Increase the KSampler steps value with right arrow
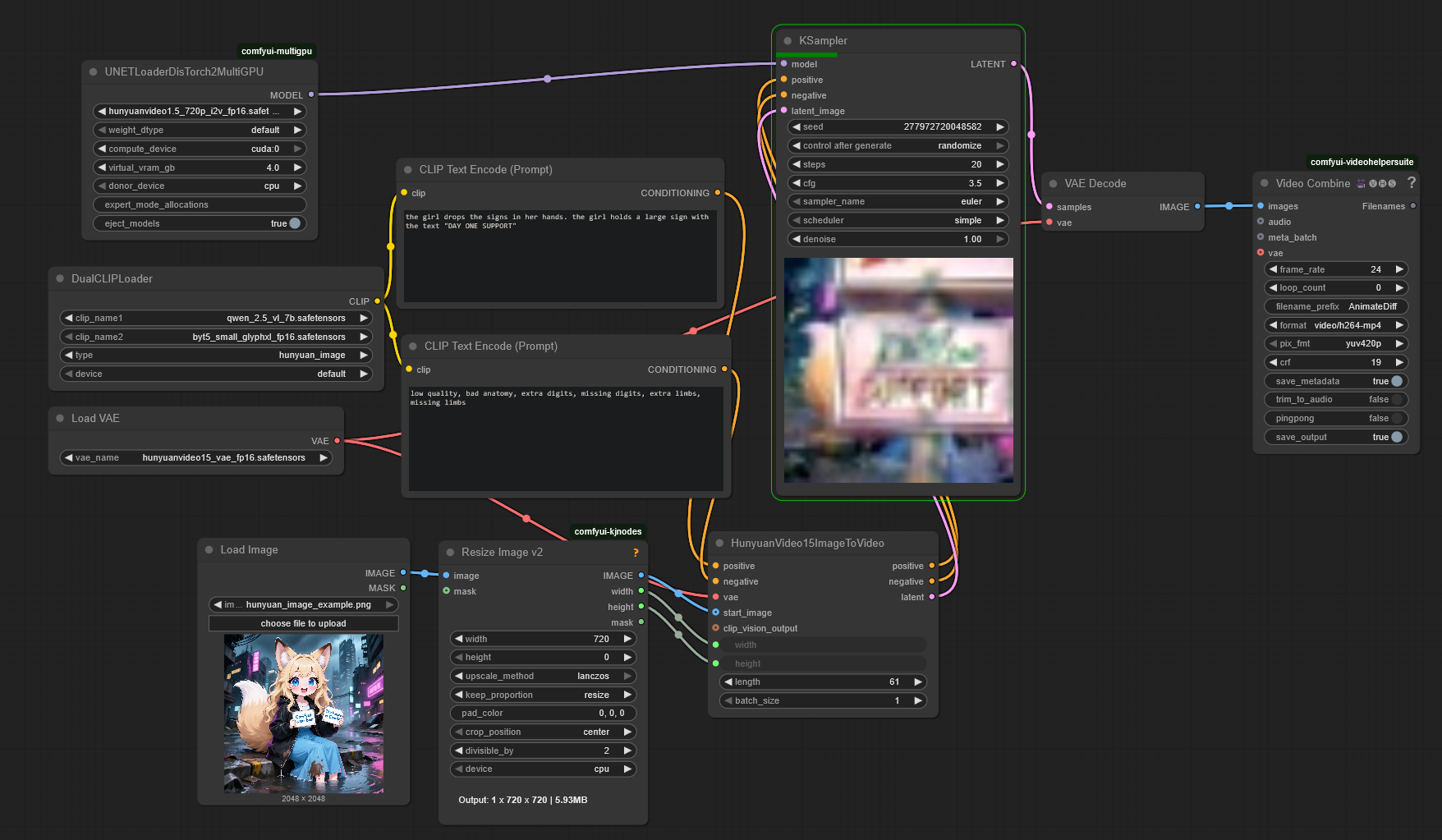Image resolution: width=1442 pixels, height=840 pixels. (x=1000, y=164)
